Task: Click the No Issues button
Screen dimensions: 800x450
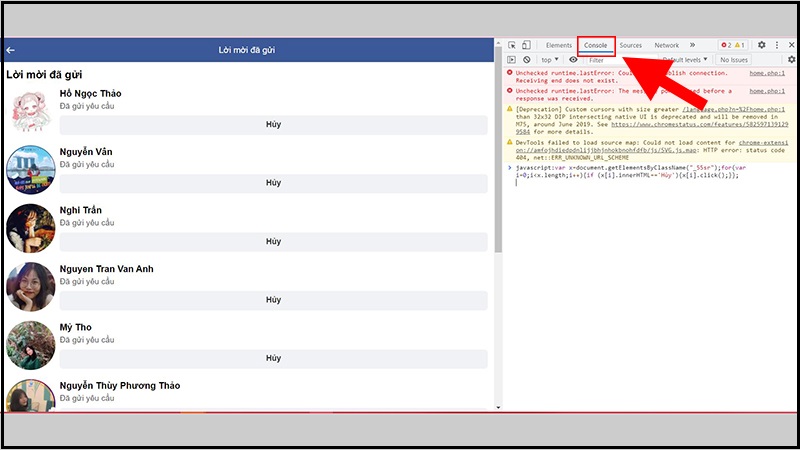Action: click(736, 60)
